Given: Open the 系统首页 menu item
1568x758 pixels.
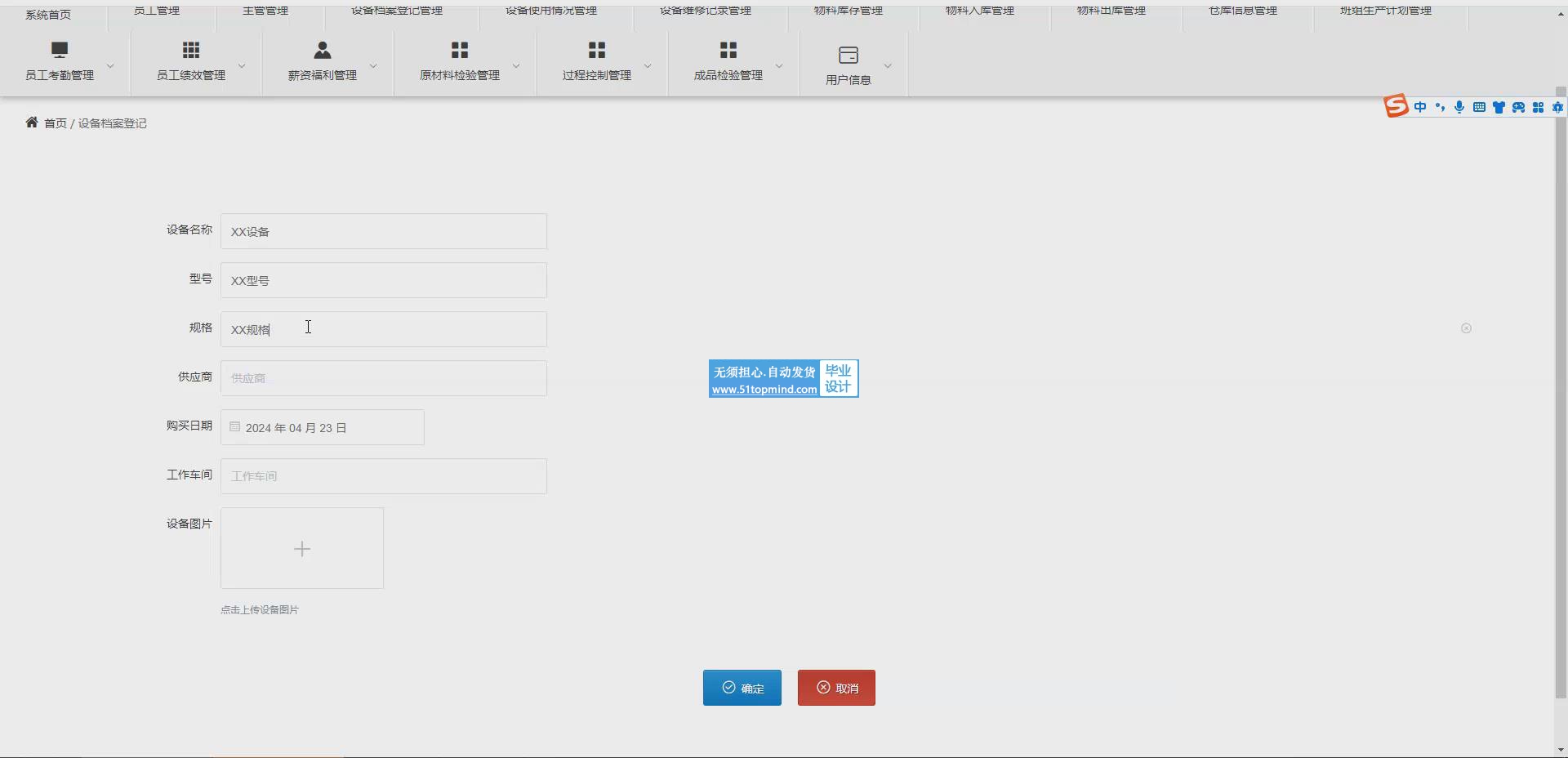Looking at the screenshot, I should (48, 15).
